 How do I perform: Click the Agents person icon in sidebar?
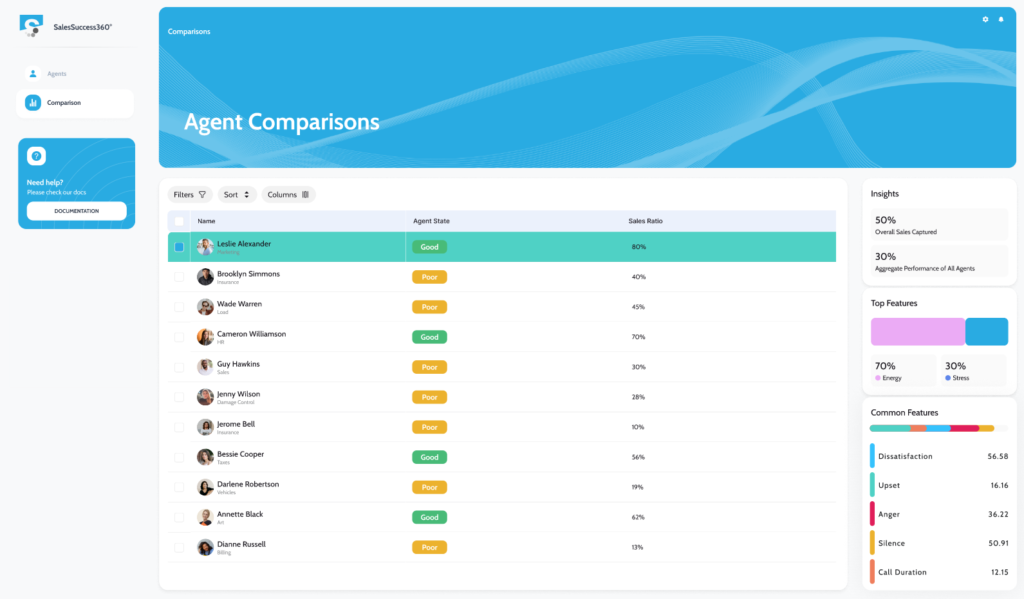[x=33, y=74]
